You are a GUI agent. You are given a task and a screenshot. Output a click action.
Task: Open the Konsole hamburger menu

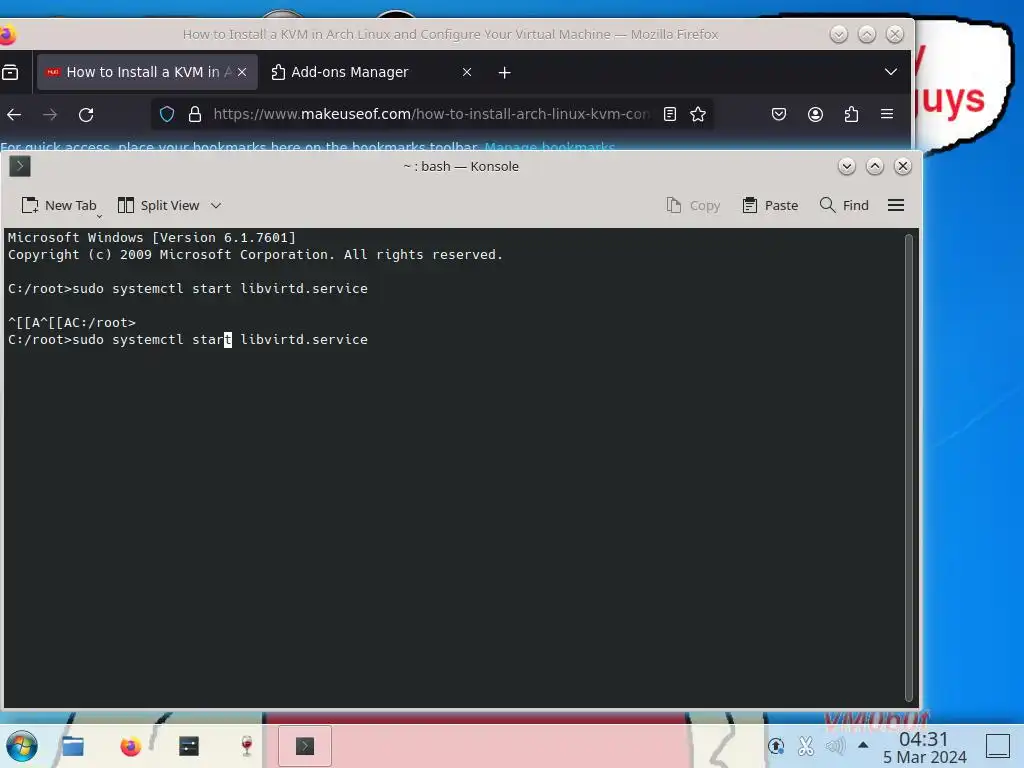pyautogui.click(x=896, y=205)
